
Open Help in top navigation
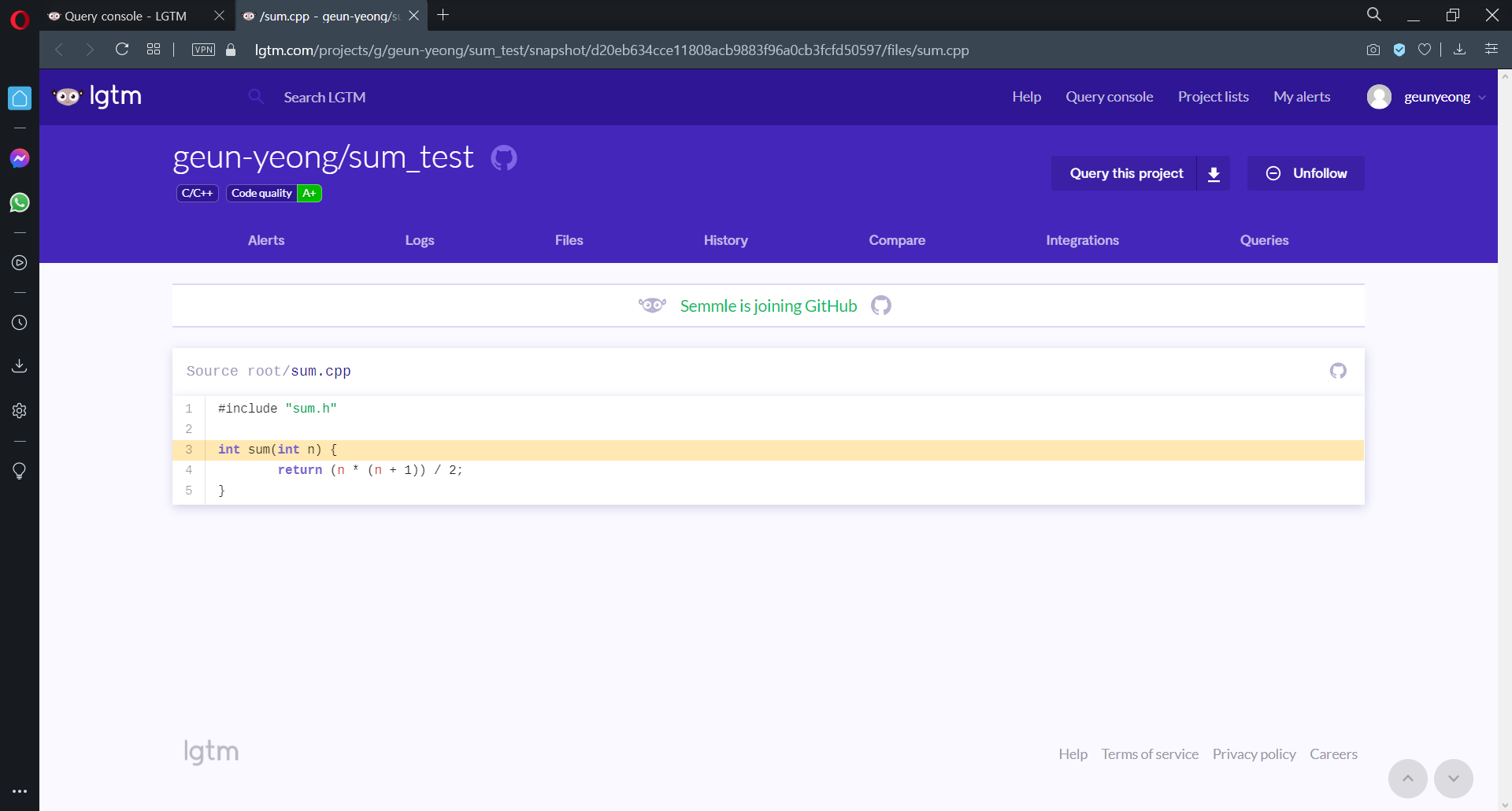click(x=1026, y=97)
